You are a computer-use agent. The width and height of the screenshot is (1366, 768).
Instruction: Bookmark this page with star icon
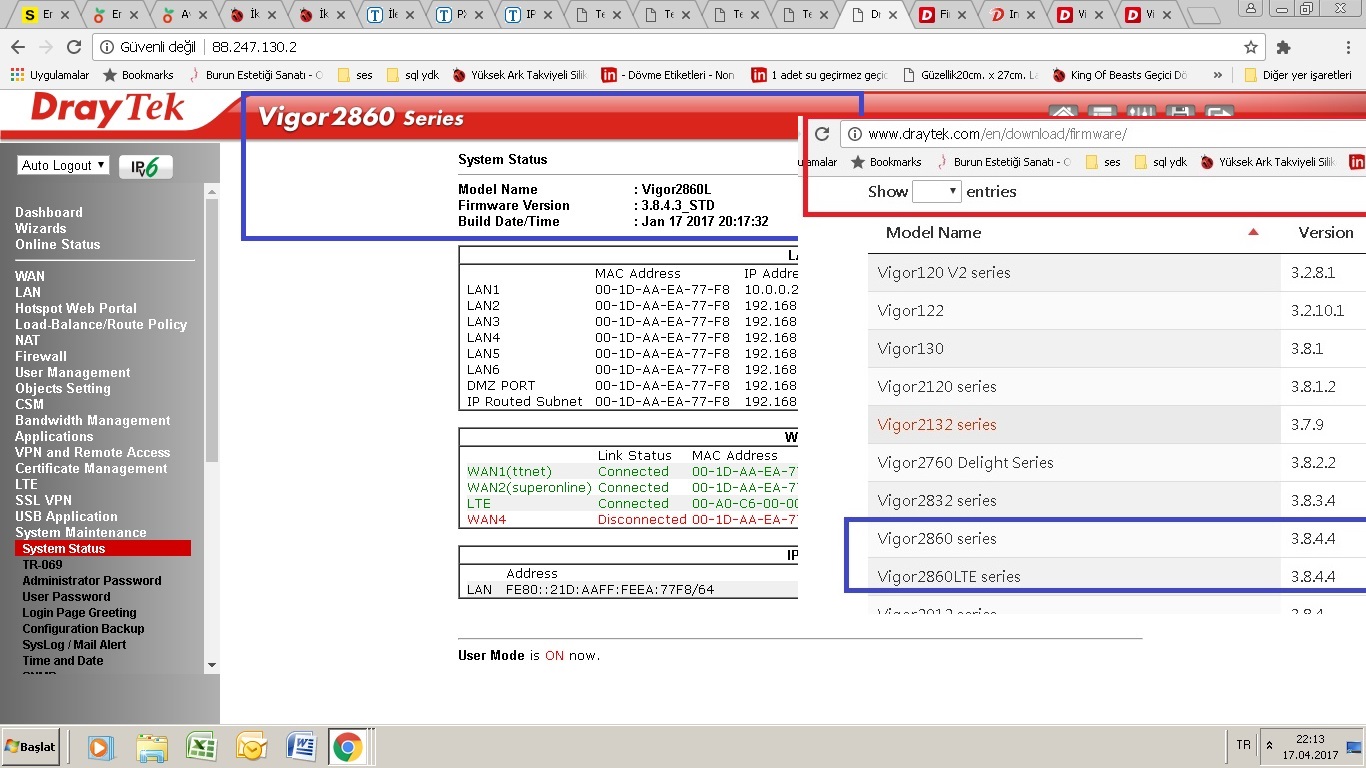coord(1250,47)
